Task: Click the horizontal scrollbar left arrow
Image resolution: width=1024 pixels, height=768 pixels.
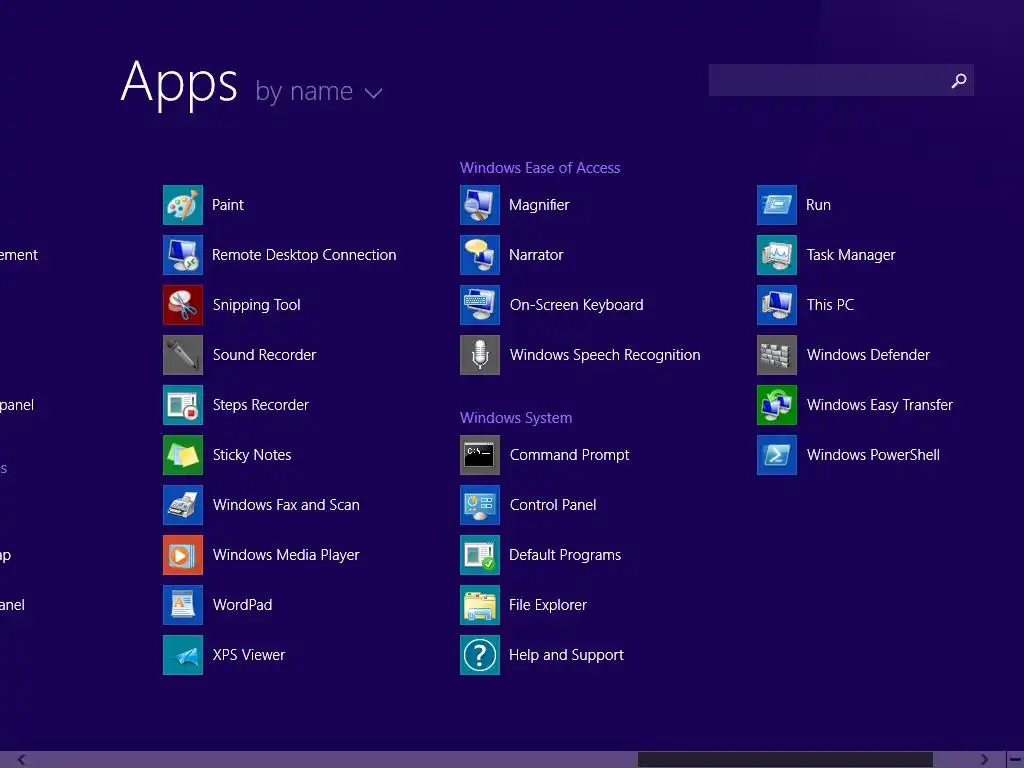Action: point(22,760)
